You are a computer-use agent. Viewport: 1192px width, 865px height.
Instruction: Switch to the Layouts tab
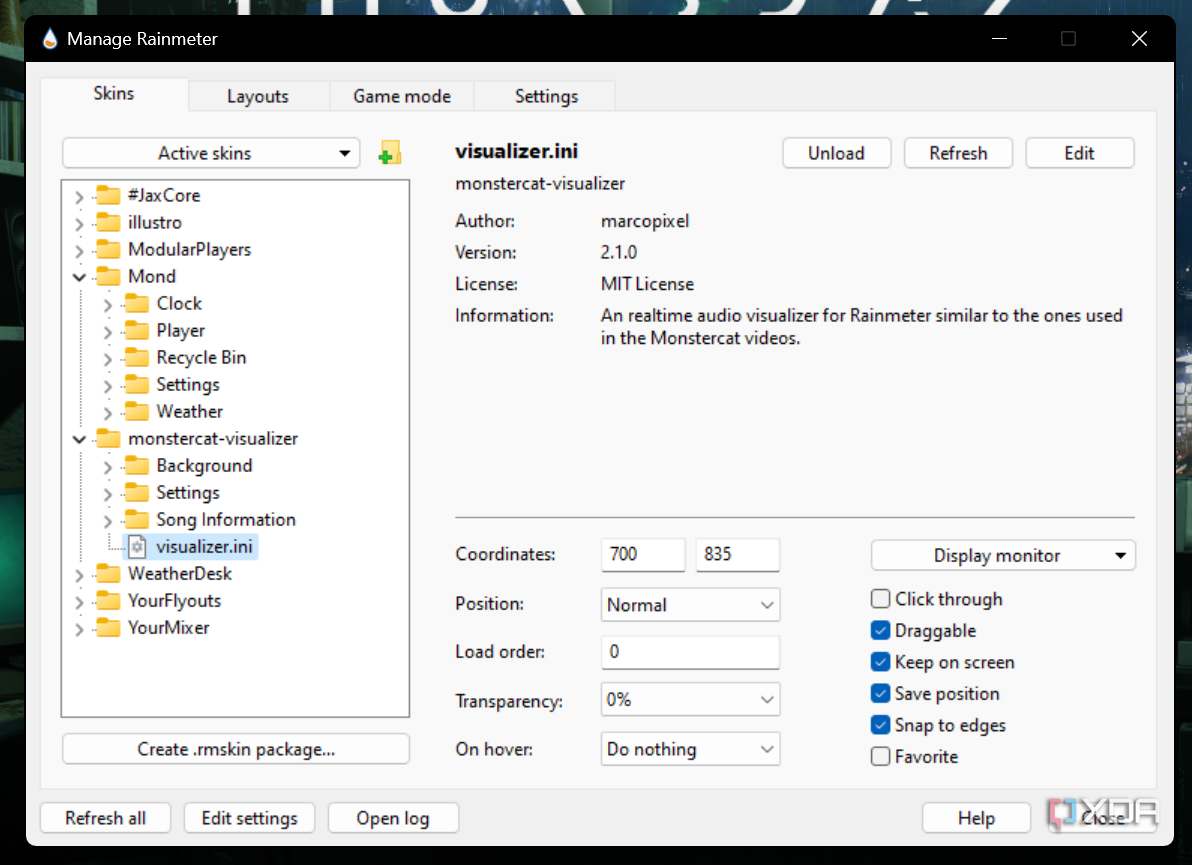point(258,97)
